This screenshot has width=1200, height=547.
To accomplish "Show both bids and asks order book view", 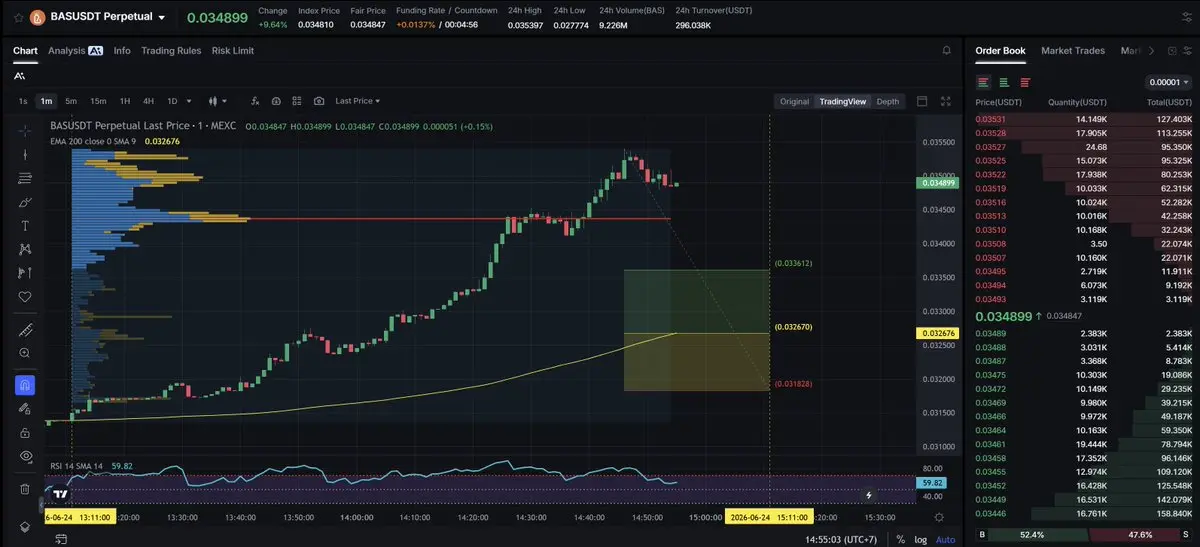I will [x=984, y=82].
